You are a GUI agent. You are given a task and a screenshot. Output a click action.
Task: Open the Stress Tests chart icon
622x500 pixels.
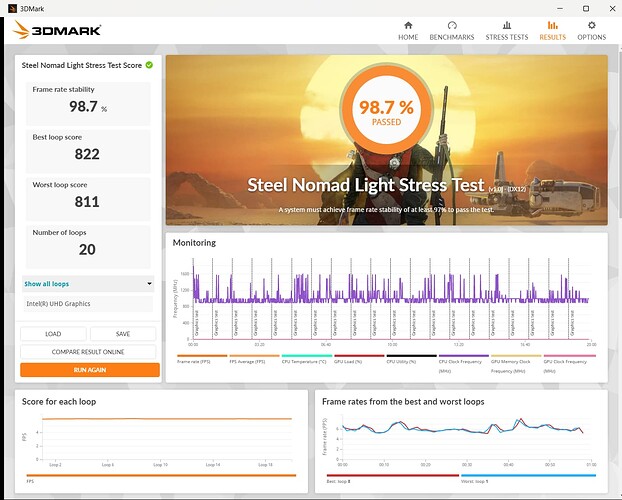507,25
